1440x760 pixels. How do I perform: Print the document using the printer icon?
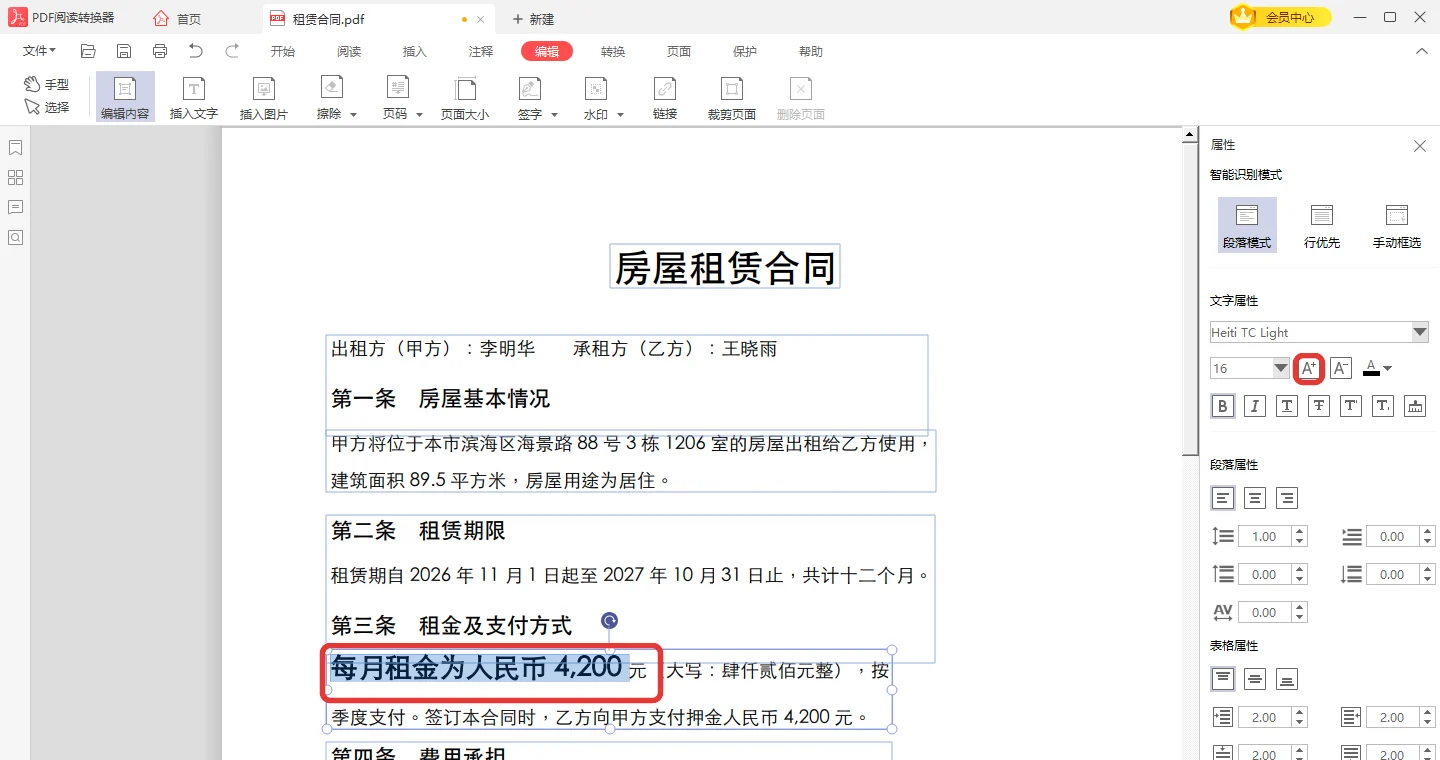tap(160, 51)
